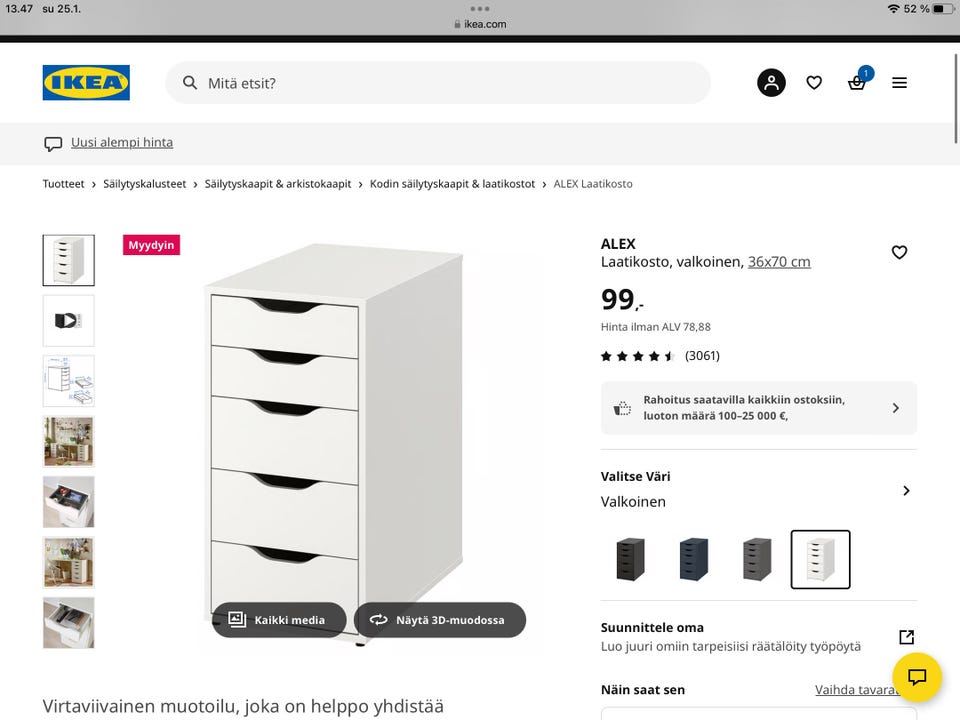This screenshot has height=720, width=960.
Task: Expand the Valitse Väri chevron
Action: [906, 490]
